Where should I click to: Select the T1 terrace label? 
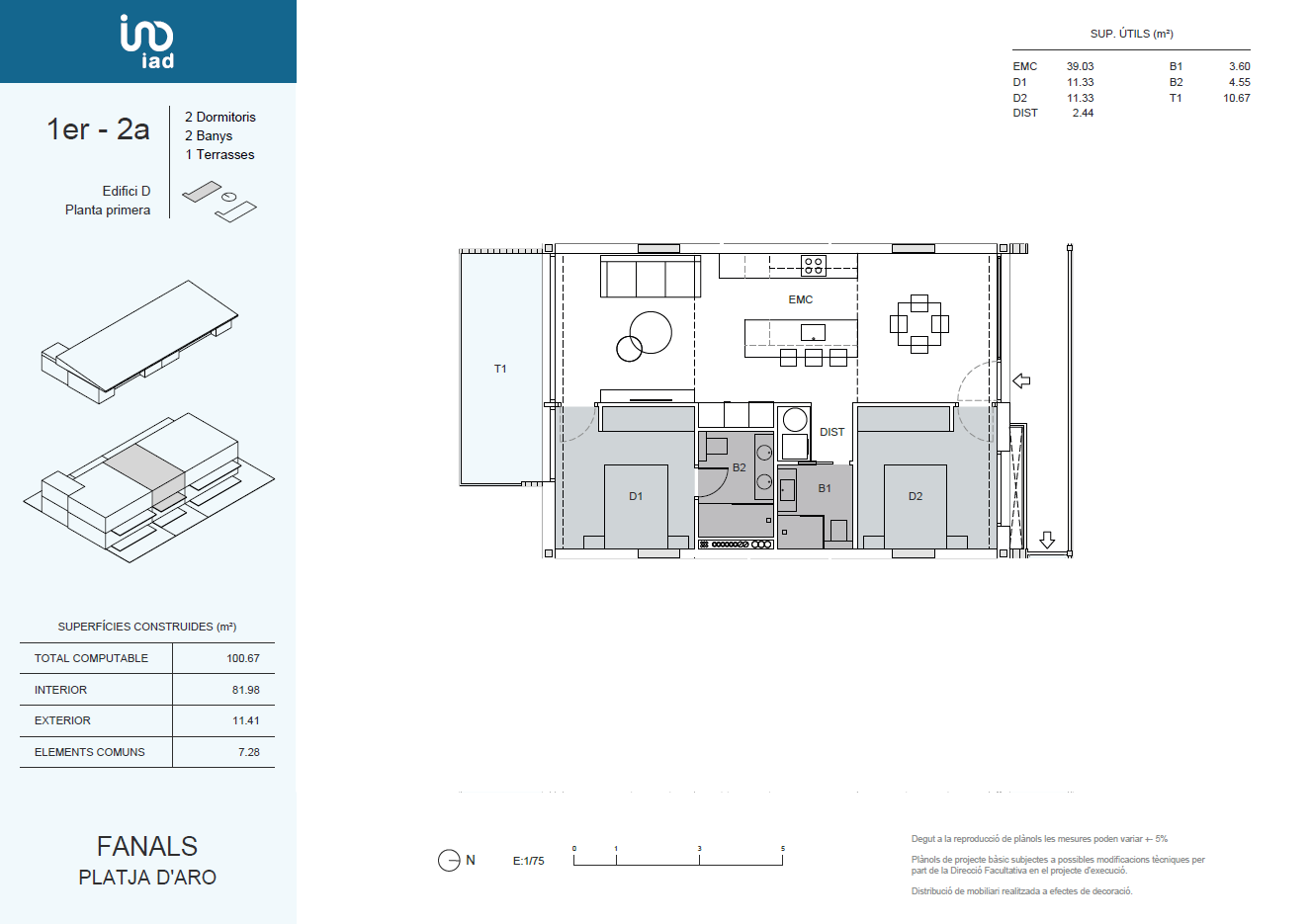(x=500, y=369)
